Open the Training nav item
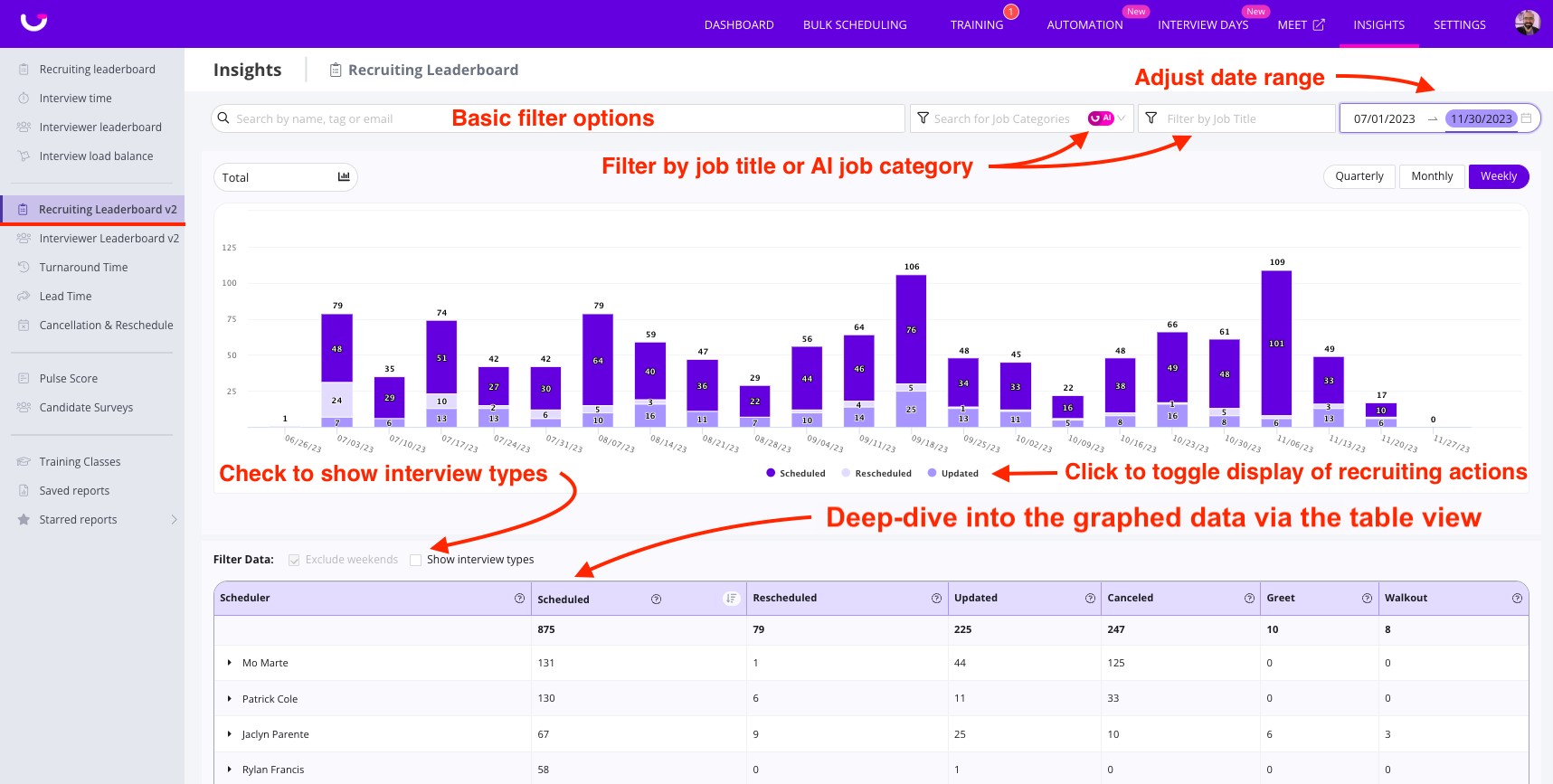Viewport: 1553px width, 784px height. point(977,25)
